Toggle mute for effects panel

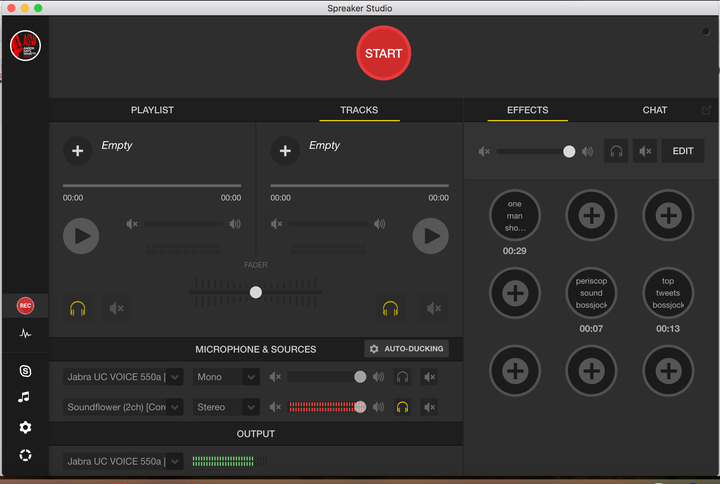pos(645,151)
